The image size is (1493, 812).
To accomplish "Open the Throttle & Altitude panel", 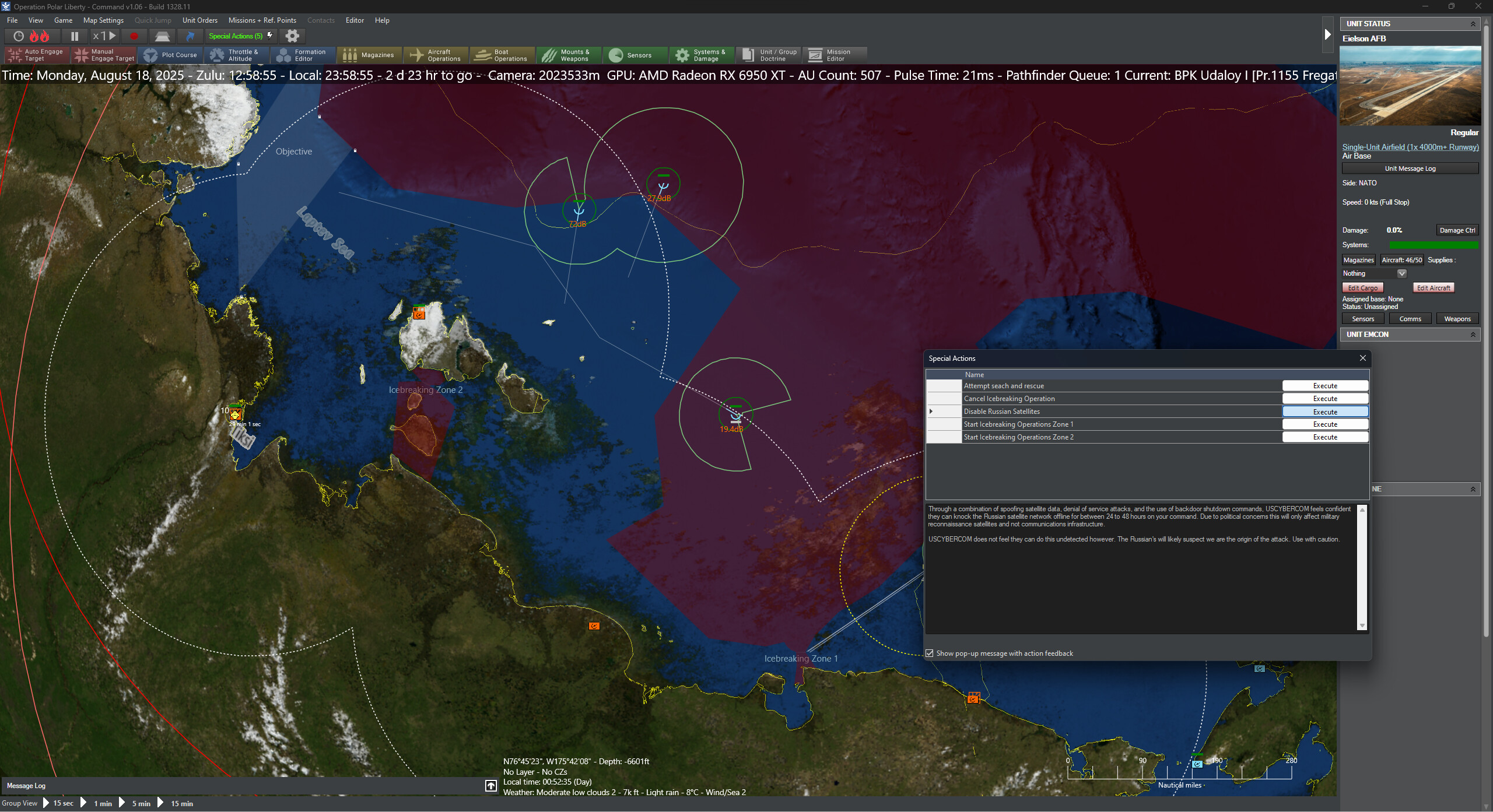I will click(237, 54).
